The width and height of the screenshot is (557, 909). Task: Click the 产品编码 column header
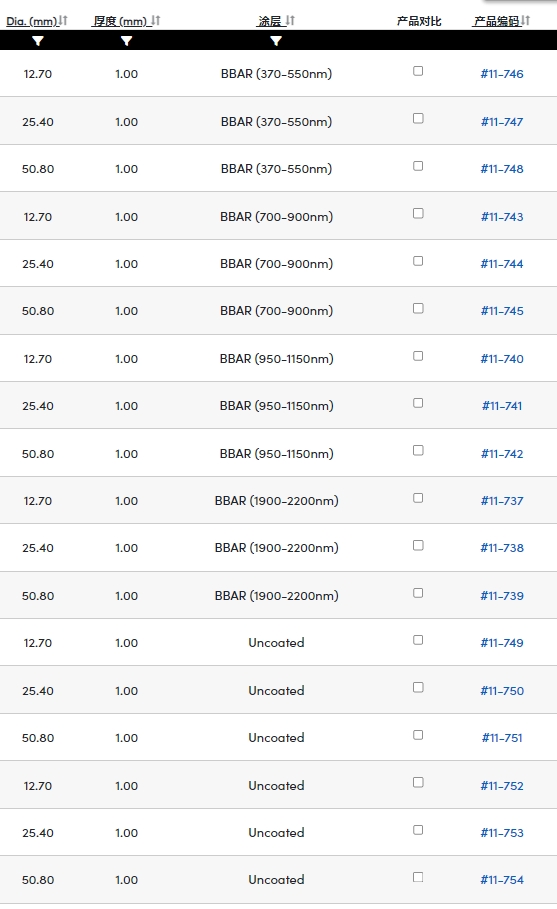click(496, 21)
